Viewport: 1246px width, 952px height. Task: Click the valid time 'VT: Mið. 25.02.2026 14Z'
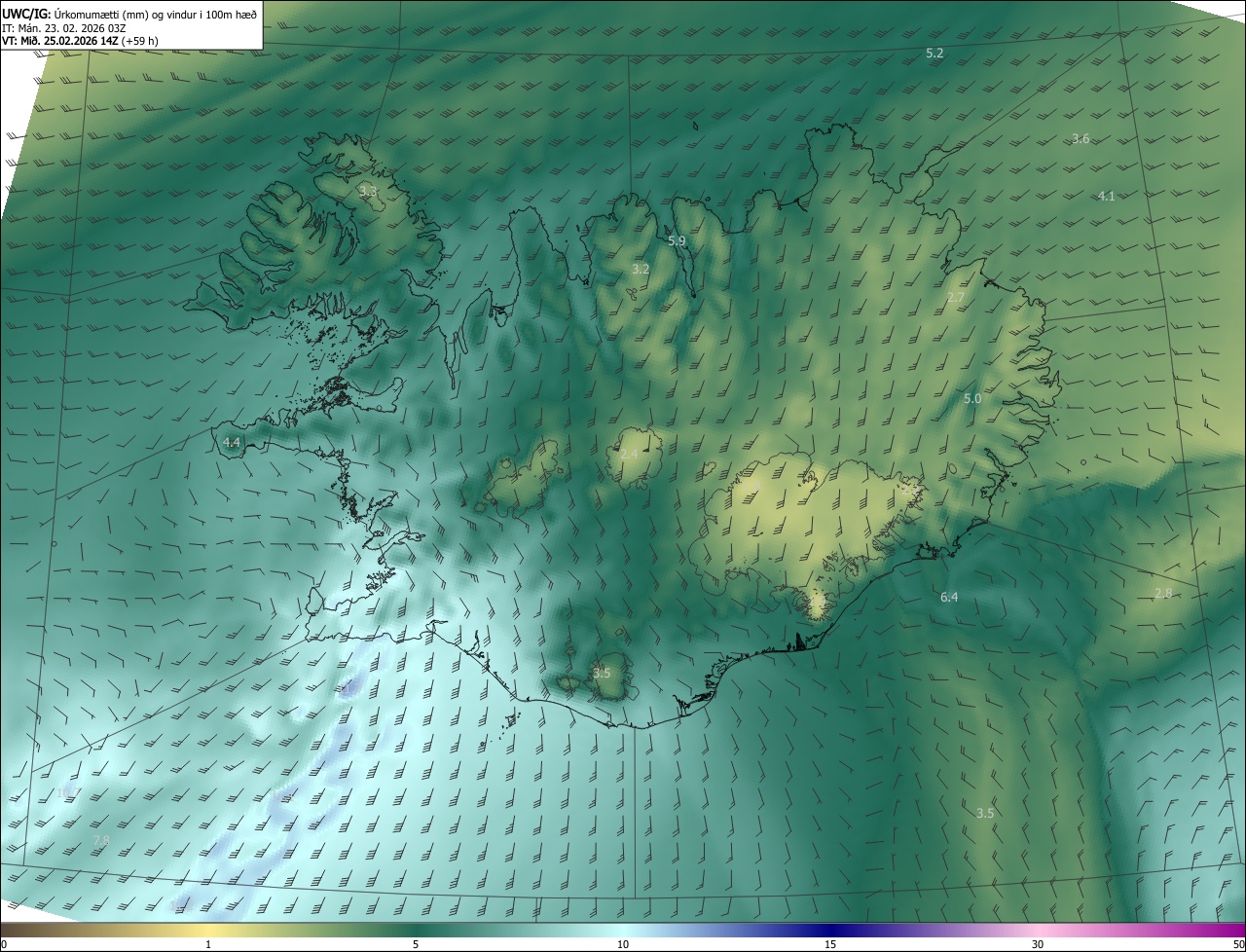click(60, 41)
